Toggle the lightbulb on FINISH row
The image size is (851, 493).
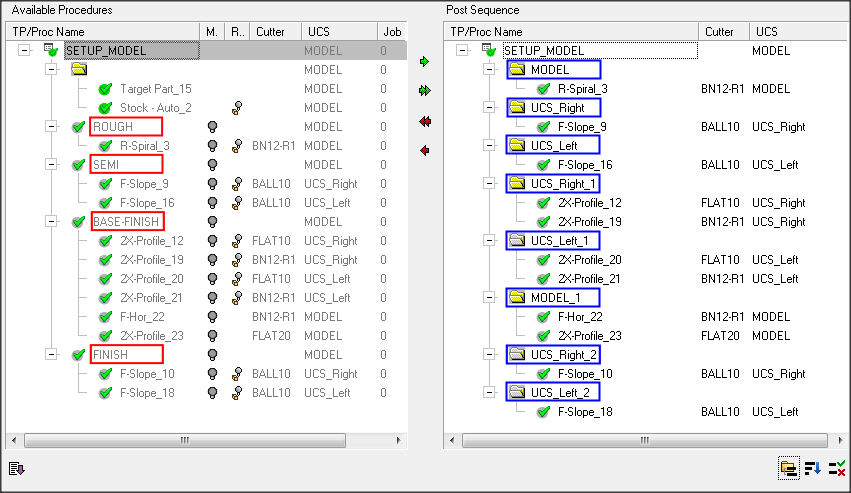(212, 355)
